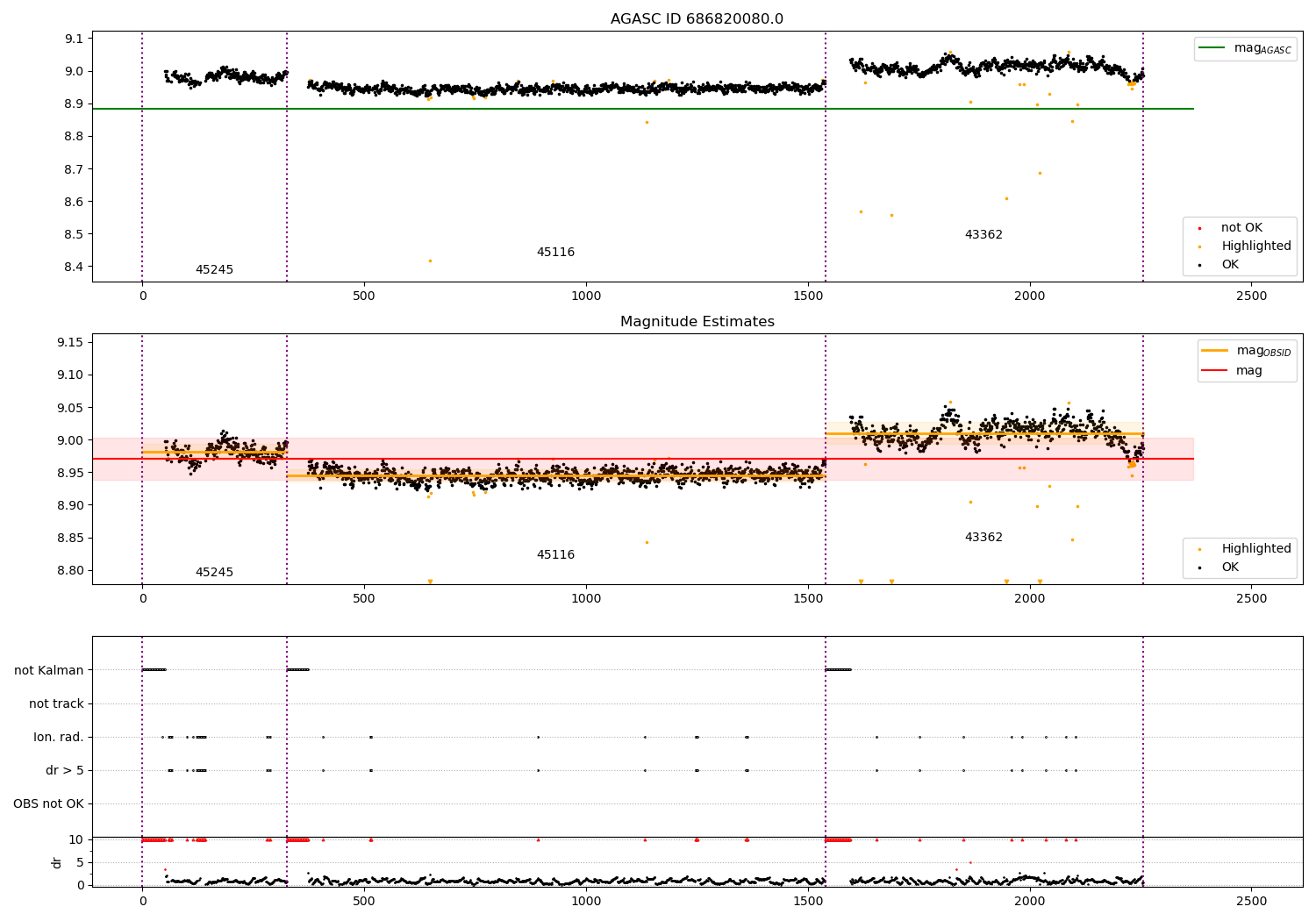
Task: Click the 8.7 y-axis tick label
Action: pos(74,169)
